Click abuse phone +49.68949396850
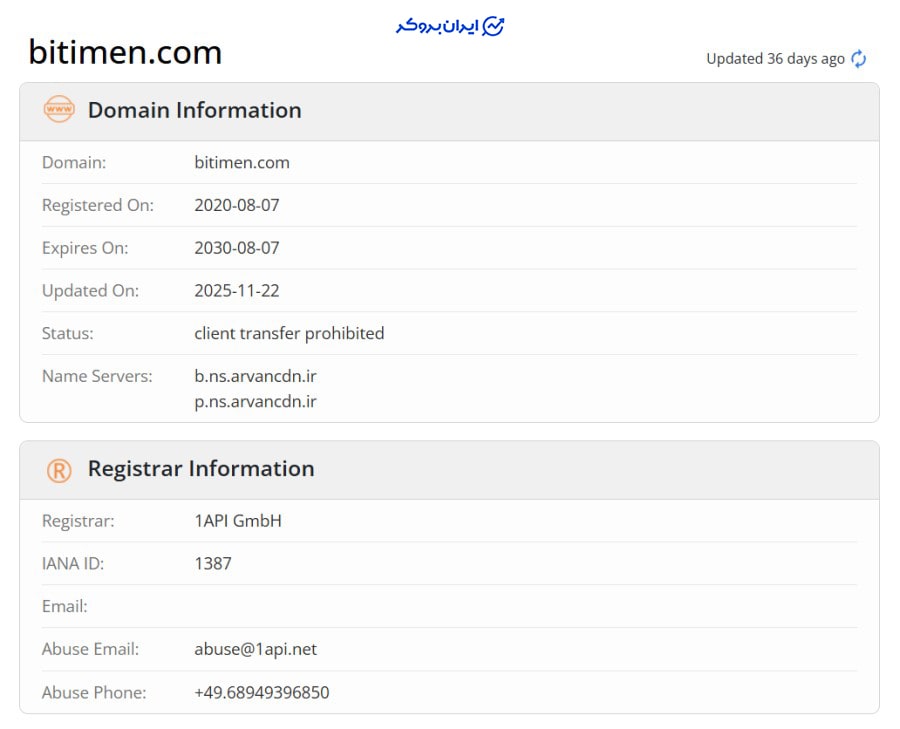Image resolution: width=900 pixels, height=729 pixels. (x=262, y=692)
